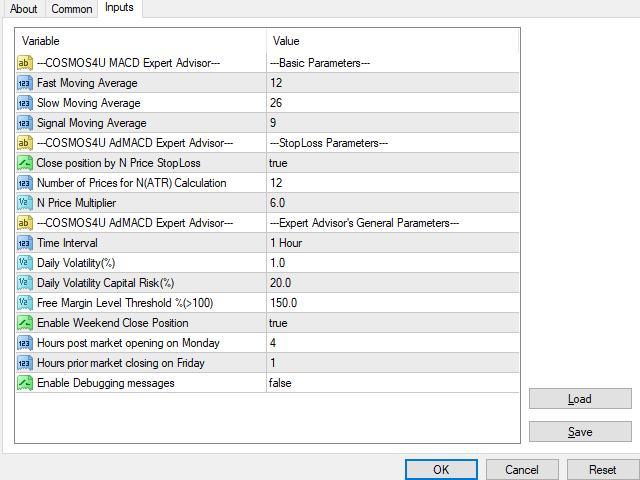The height and width of the screenshot is (480, 640).
Task: Select 'Hours post market opening on Monday' label
Action: pos(128,343)
